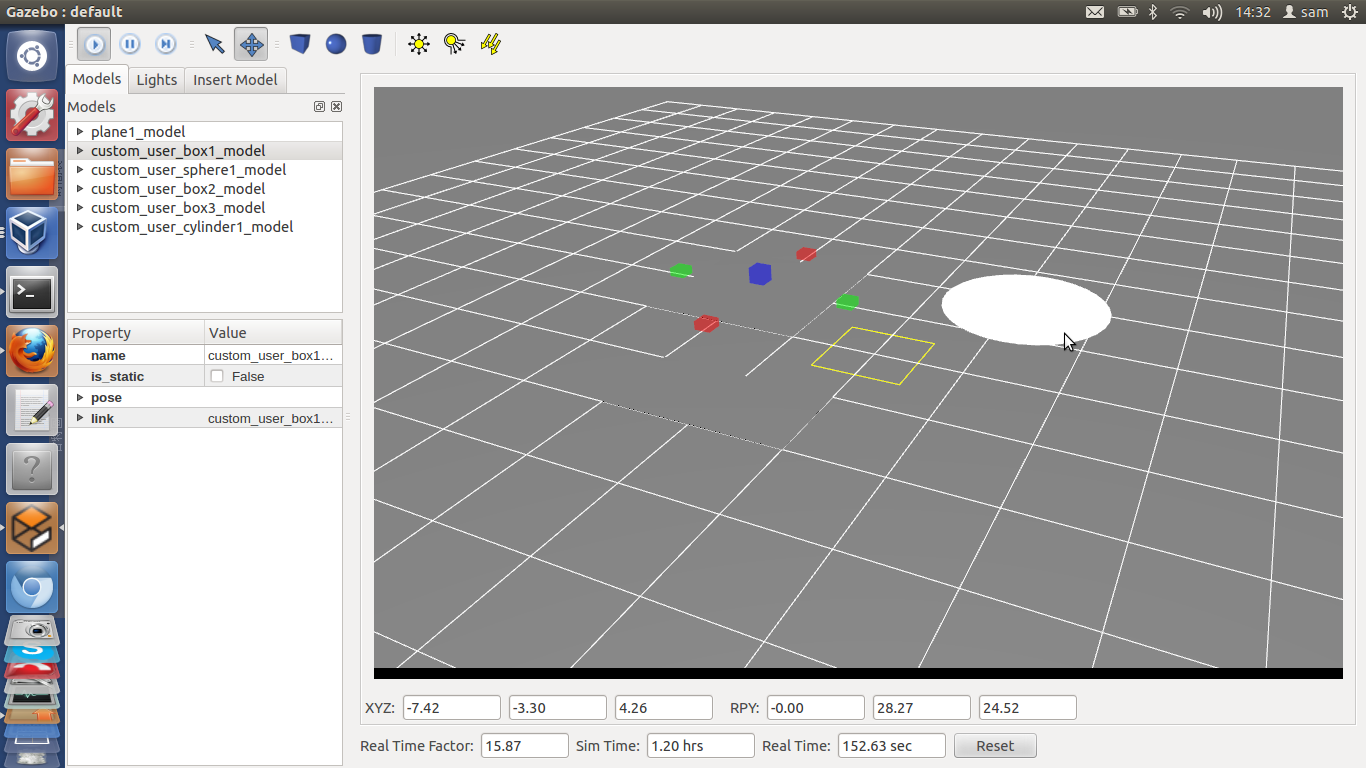Undock the Models panel
Screen dimensions: 1366x768
pyautogui.click(x=319, y=106)
